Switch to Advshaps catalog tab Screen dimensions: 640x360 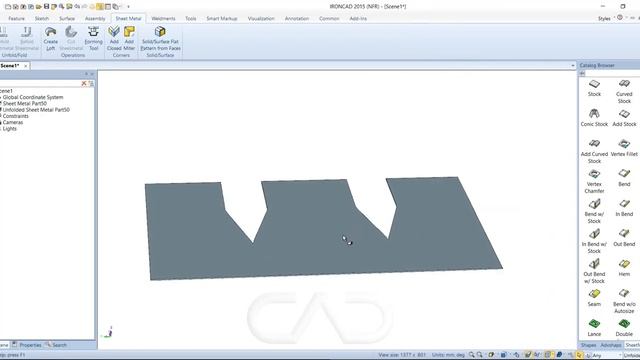point(611,345)
